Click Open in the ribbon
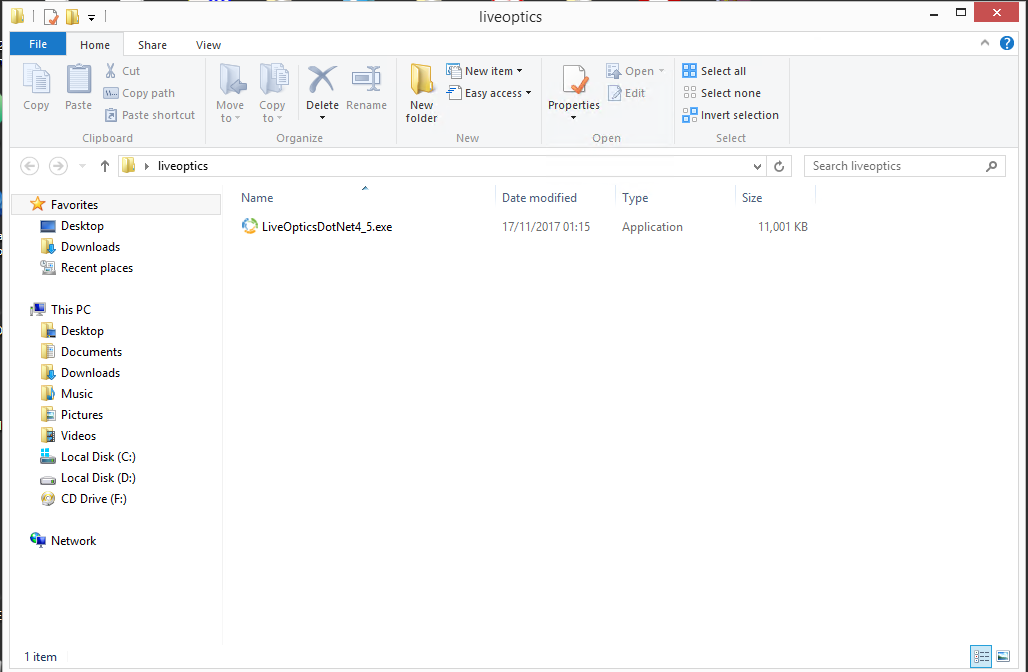Image resolution: width=1028 pixels, height=672 pixels. click(x=635, y=71)
